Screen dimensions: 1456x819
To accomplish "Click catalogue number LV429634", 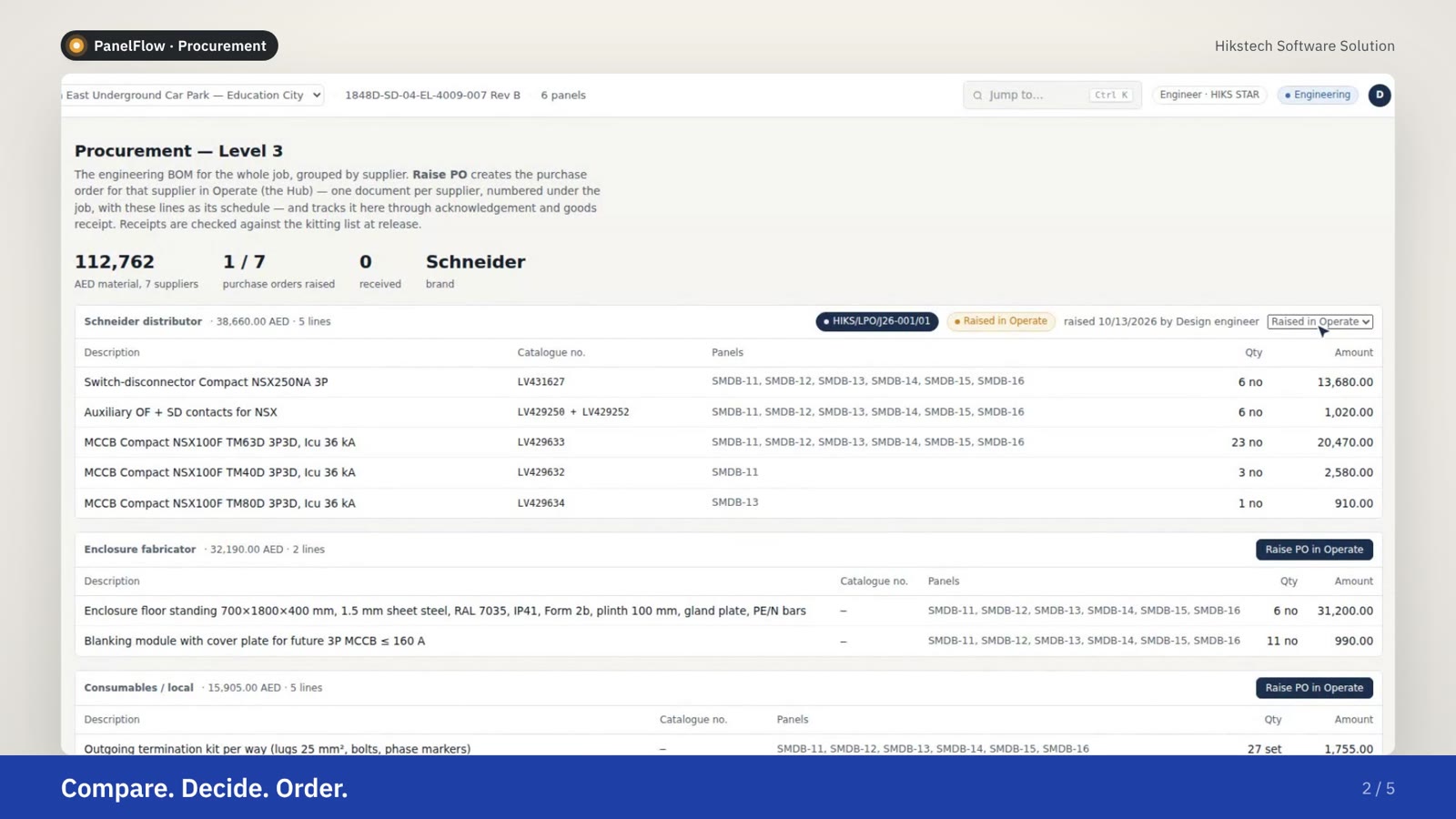I will (x=541, y=503).
